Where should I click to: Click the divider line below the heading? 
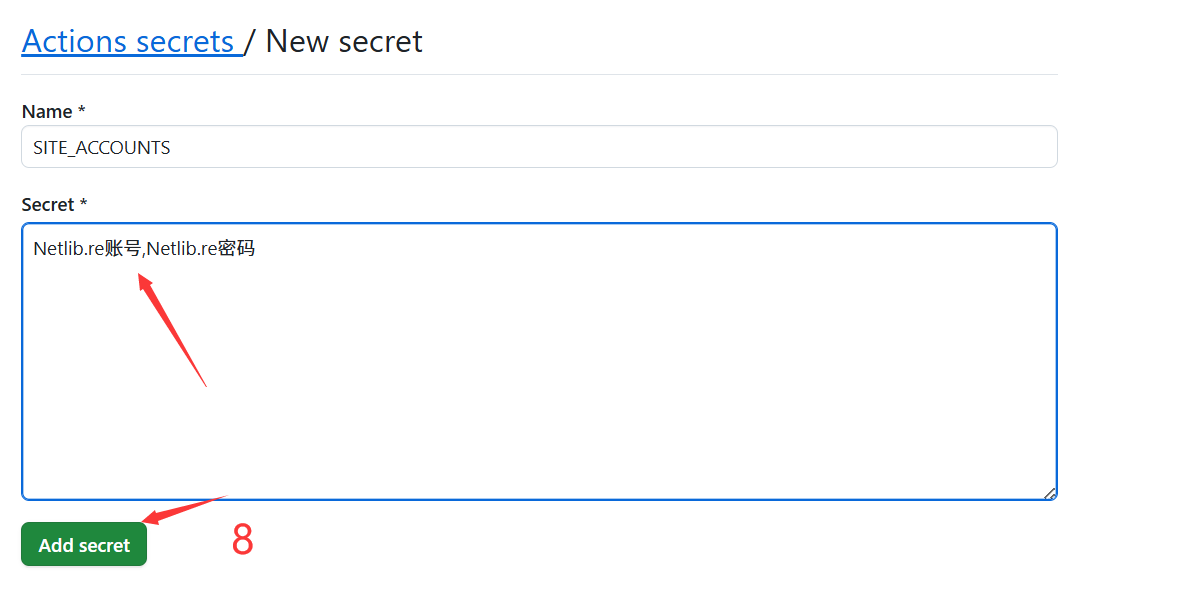539,74
